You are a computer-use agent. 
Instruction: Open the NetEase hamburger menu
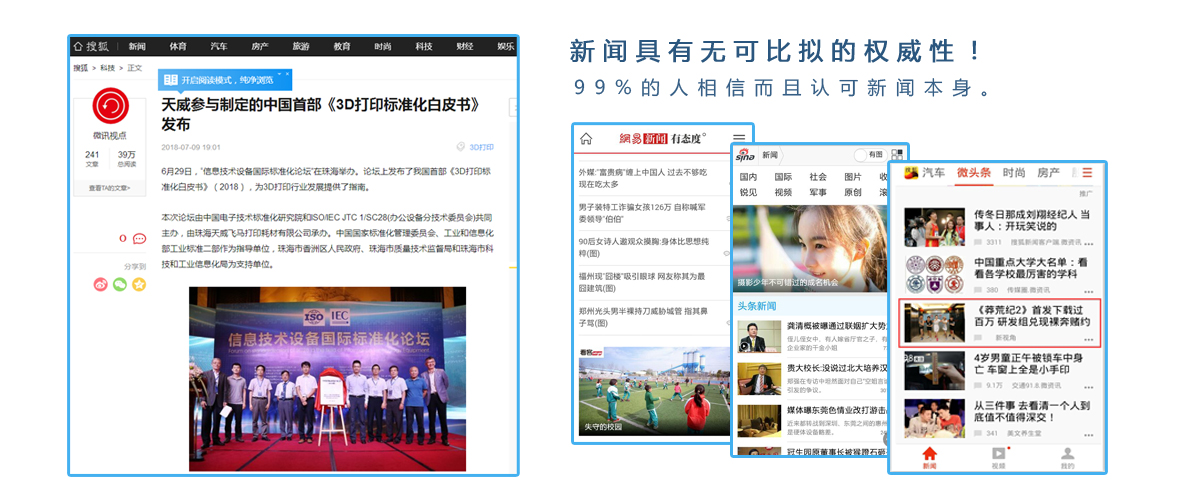click(x=739, y=139)
